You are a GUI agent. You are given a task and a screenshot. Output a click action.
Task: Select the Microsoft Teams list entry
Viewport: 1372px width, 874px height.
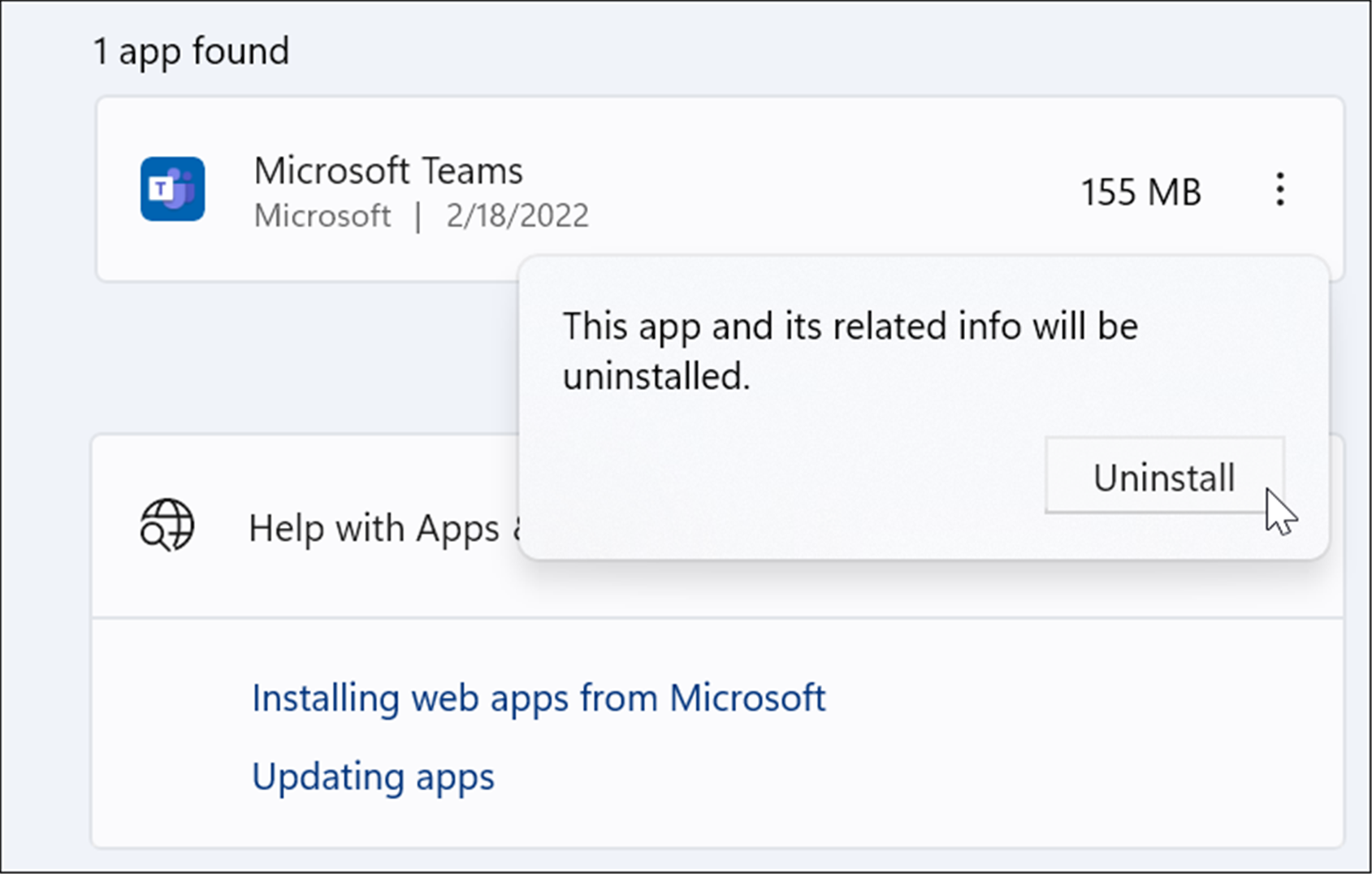click(x=388, y=171)
